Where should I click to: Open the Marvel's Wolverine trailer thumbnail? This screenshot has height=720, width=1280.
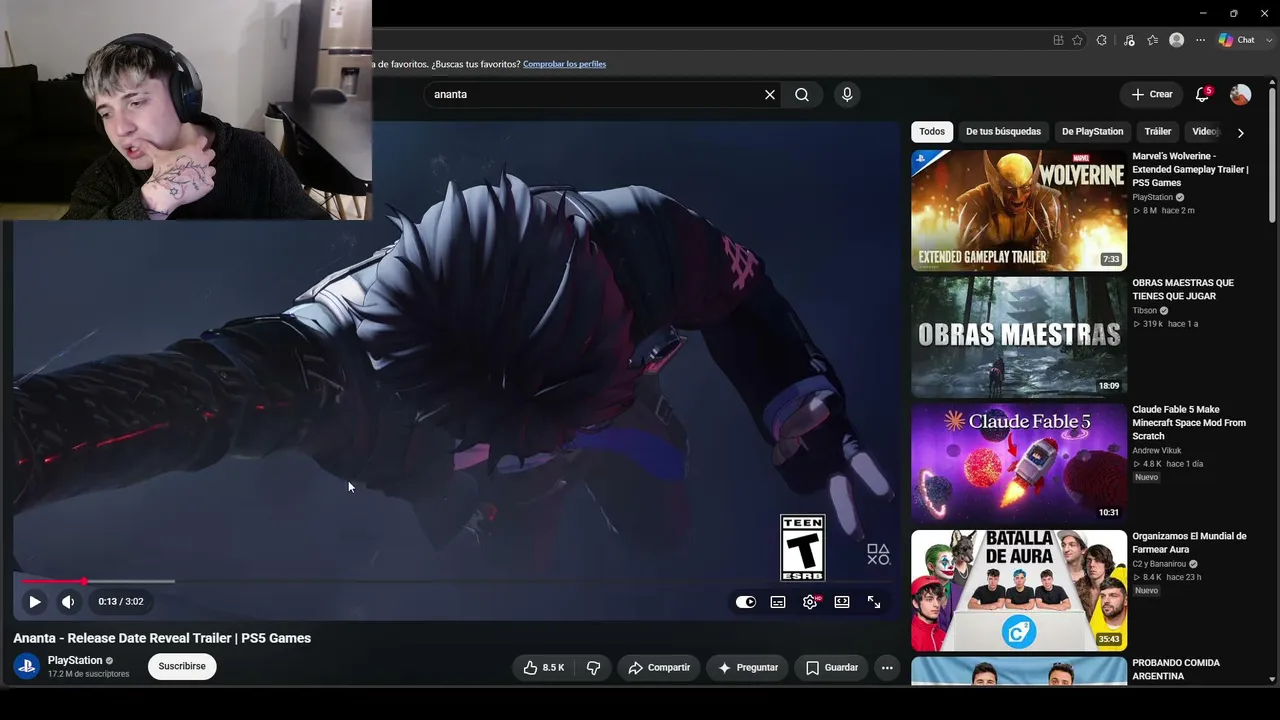[1019, 211]
